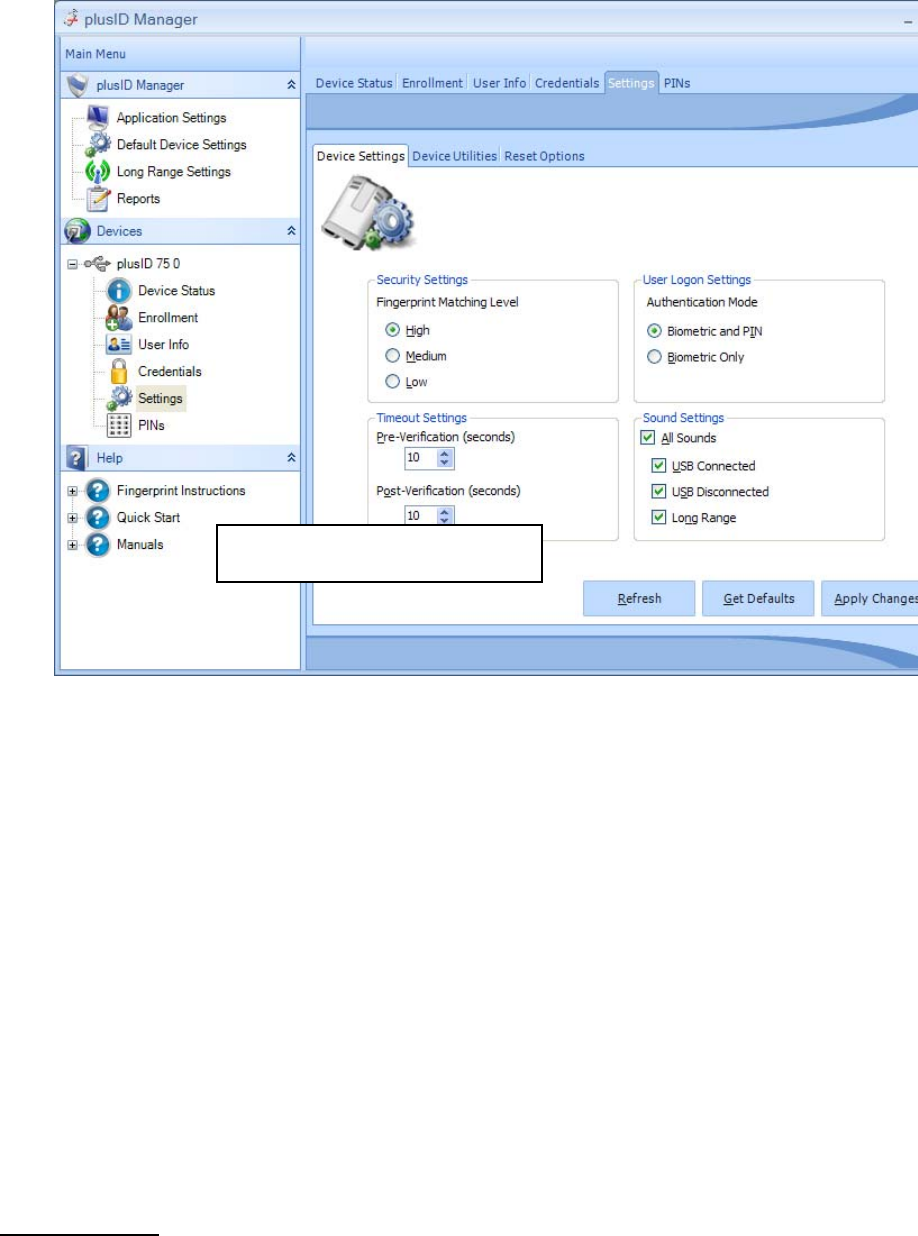The image size is (918, 1236).
Task: Open the Enrollment users icon
Action: pos(119,318)
